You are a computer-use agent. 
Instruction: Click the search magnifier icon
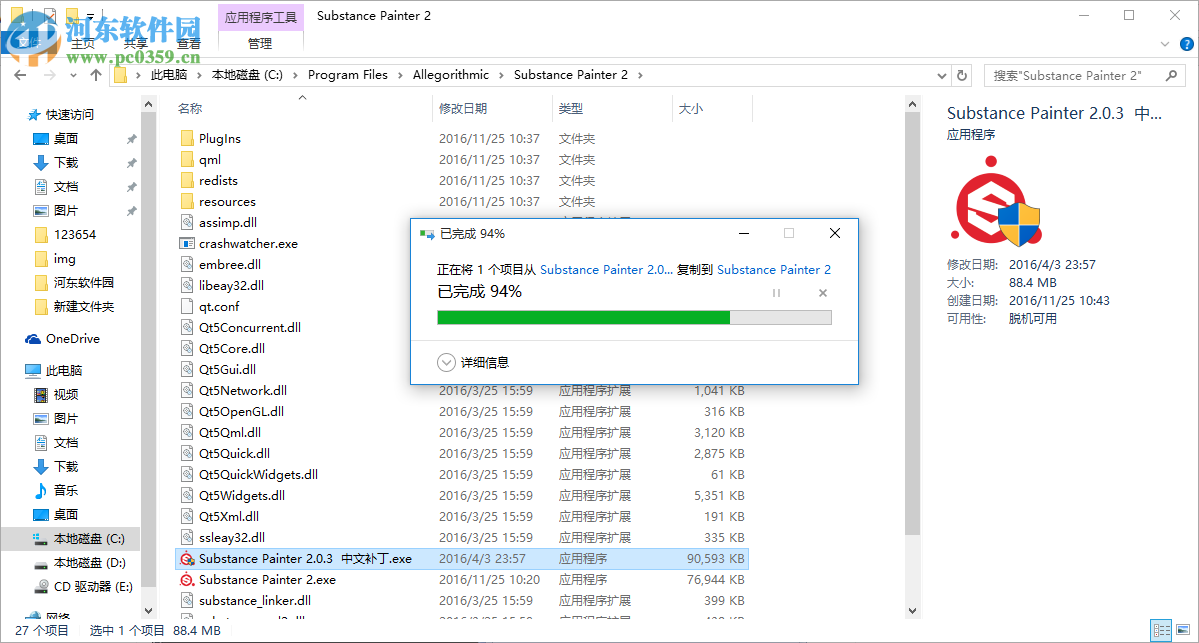(1171, 75)
